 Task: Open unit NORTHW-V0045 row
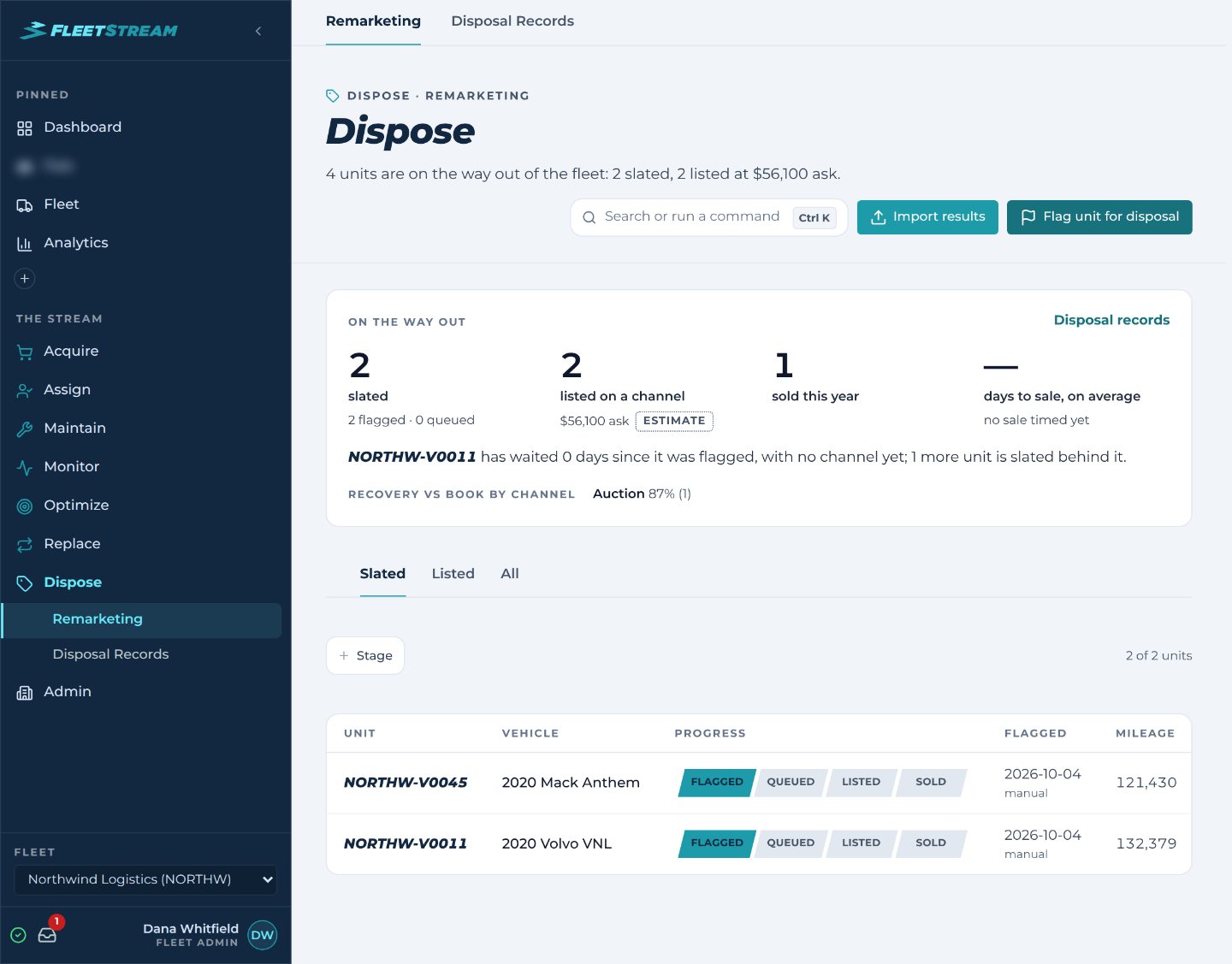759,783
